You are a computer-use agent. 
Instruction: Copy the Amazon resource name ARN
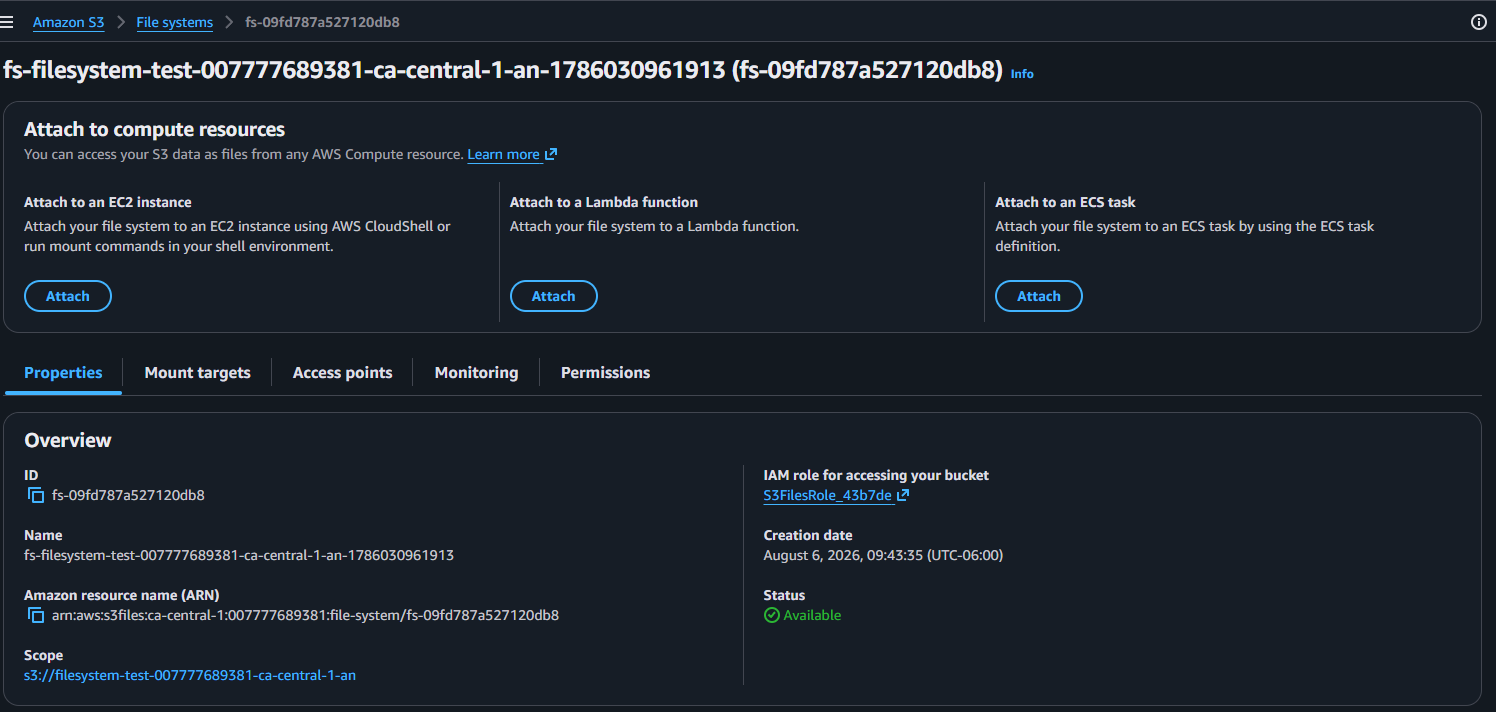click(36, 615)
